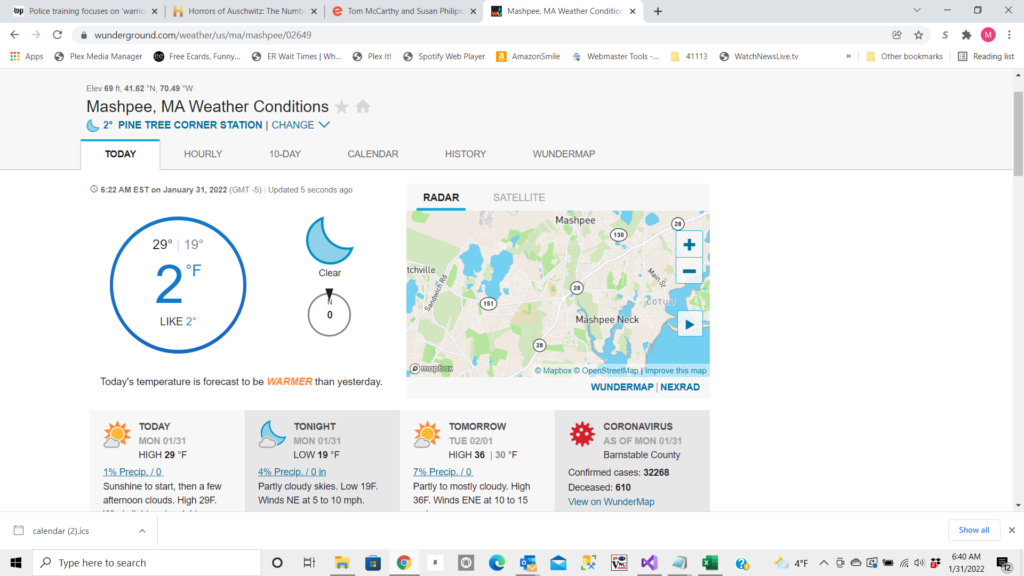Zoom out on the radar map
This screenshot has width=1024, height=576.
pyautogui.click(x=689, y=271)
